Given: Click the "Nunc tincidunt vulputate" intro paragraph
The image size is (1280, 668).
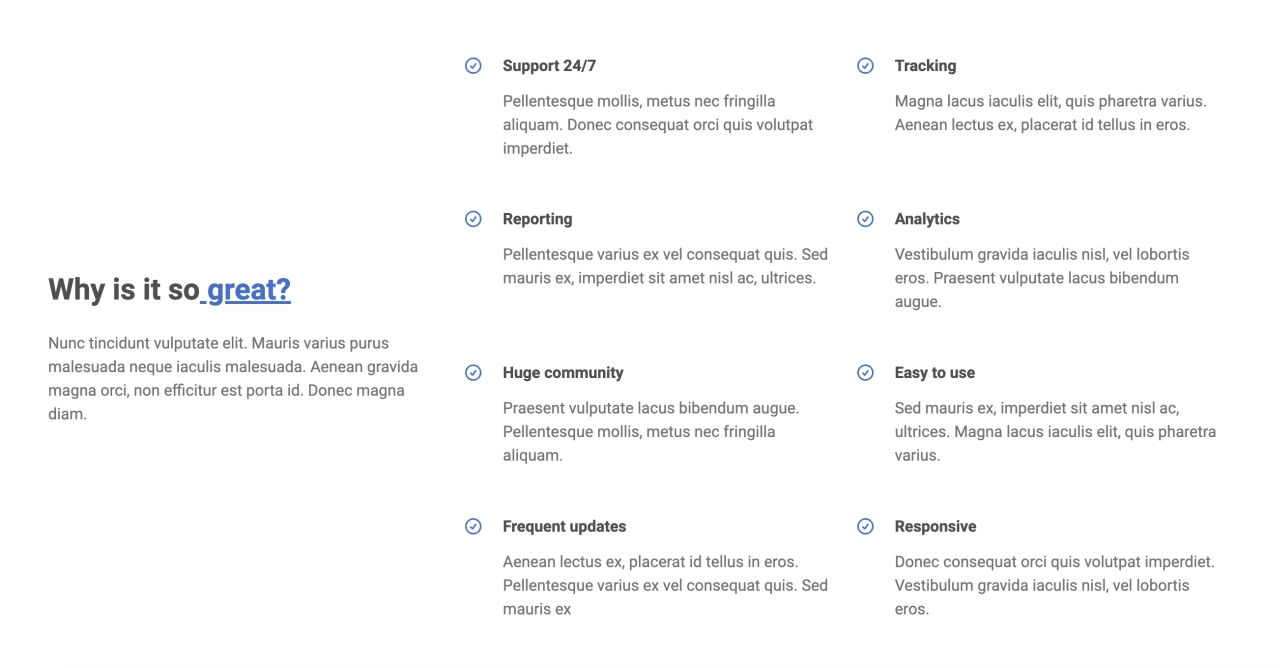Looking at the screenshot, I should 233,378.
